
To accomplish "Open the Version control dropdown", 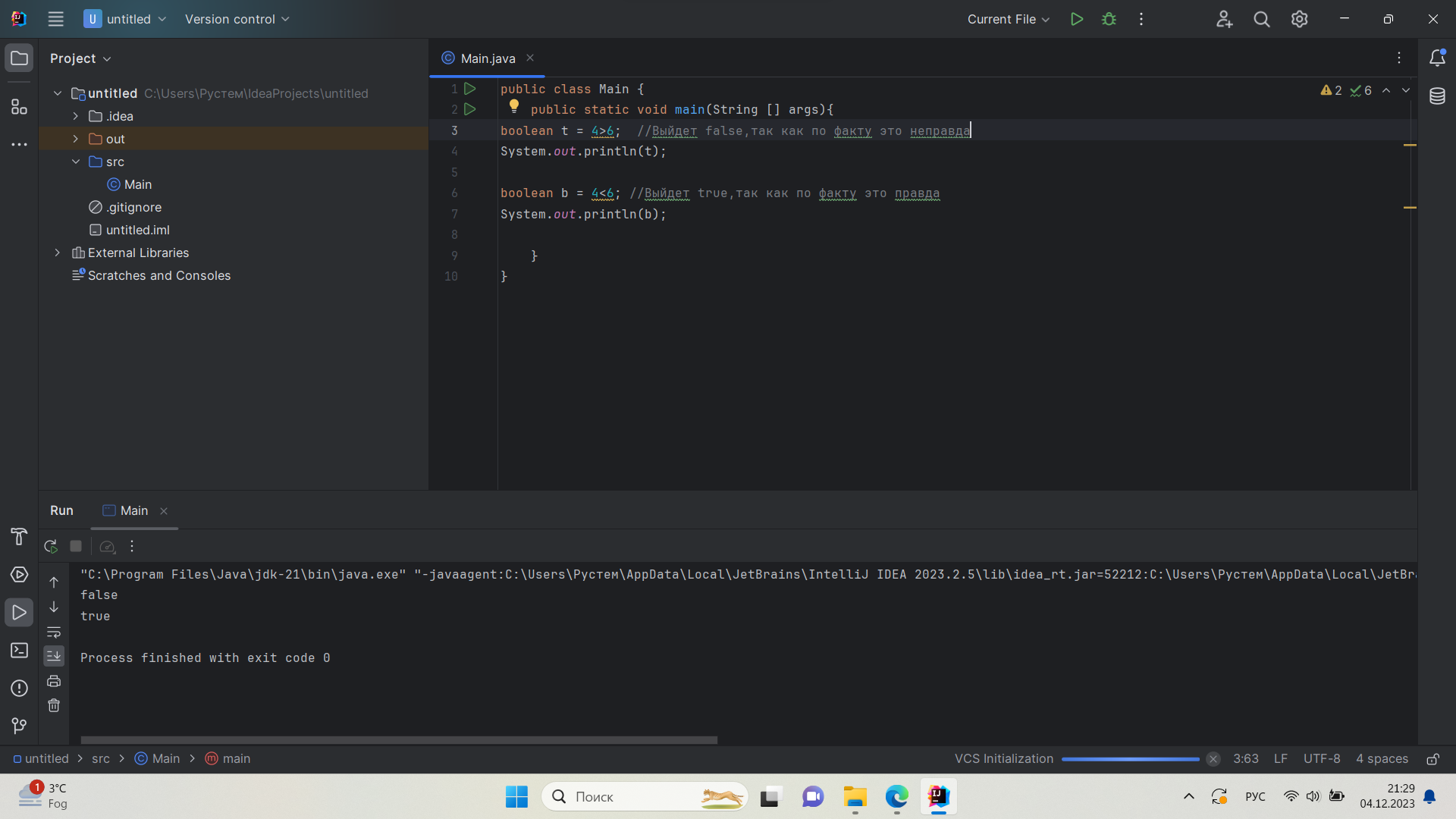I will (237, 19).
